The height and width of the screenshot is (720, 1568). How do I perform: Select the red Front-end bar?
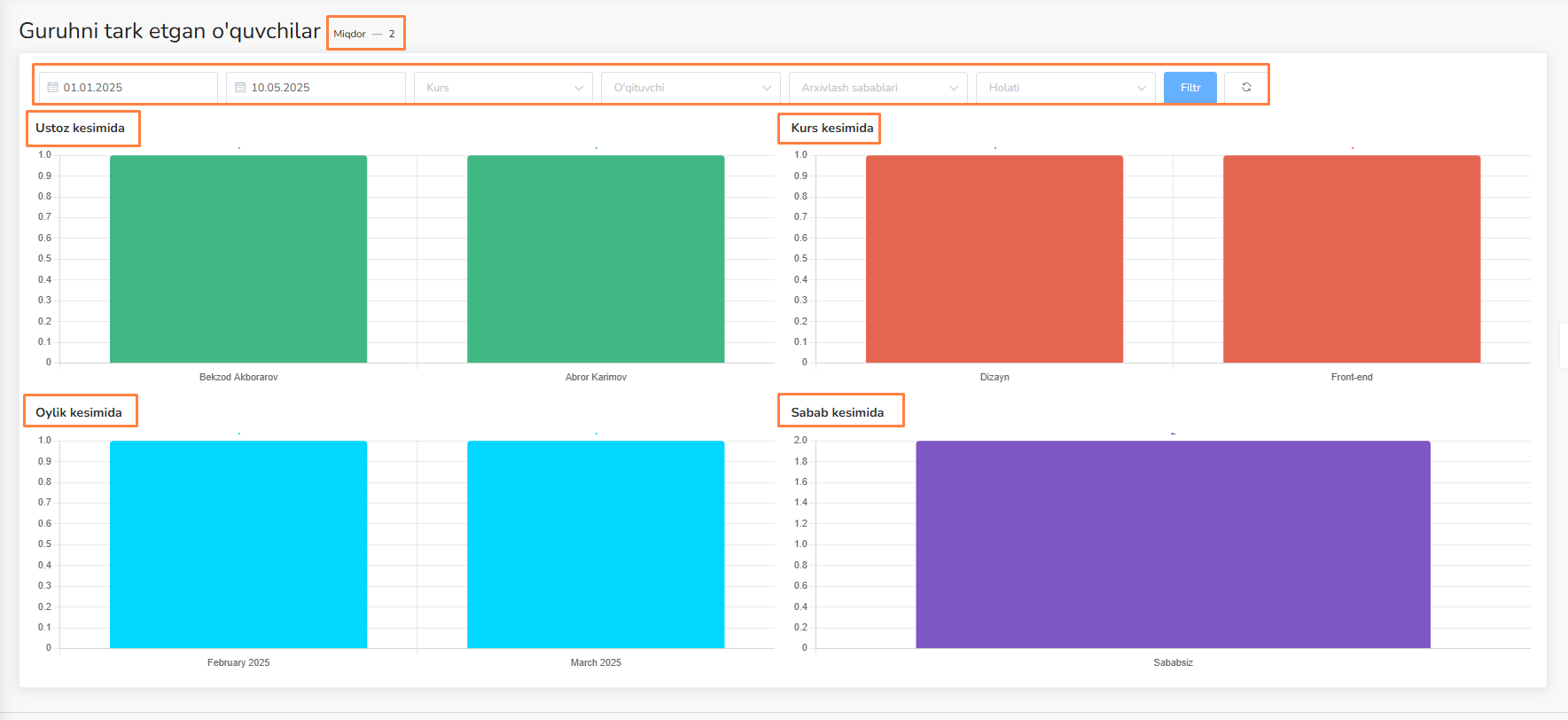1352,259
